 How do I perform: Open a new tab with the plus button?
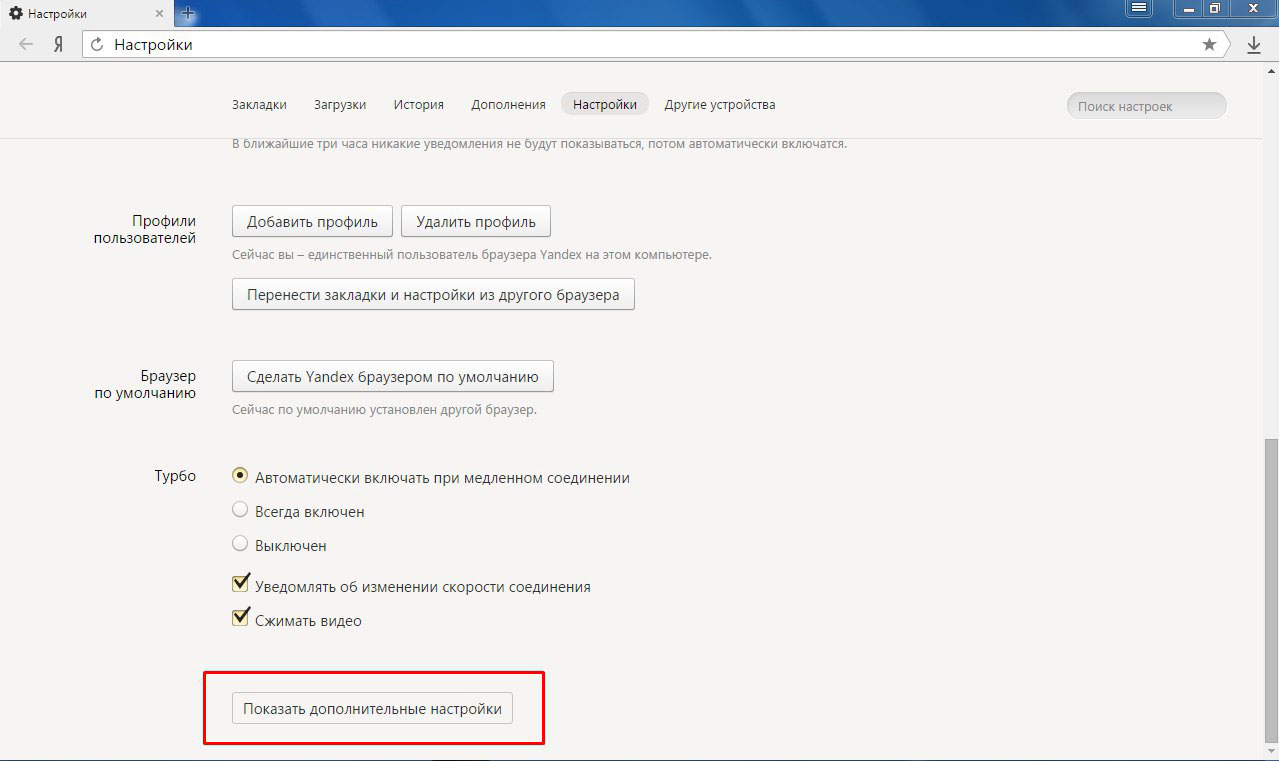[x=188, y=14]
